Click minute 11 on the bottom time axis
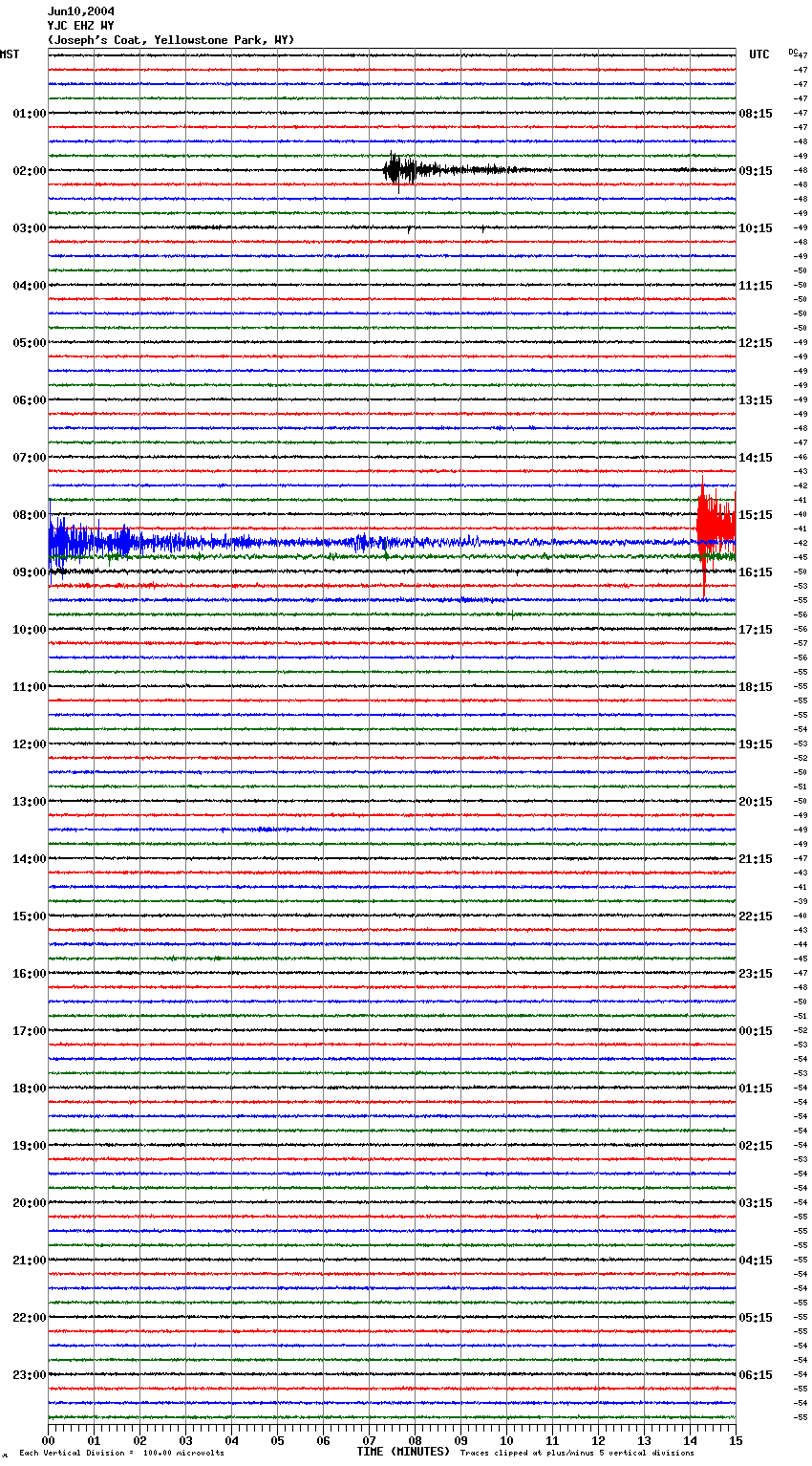 553,1439
